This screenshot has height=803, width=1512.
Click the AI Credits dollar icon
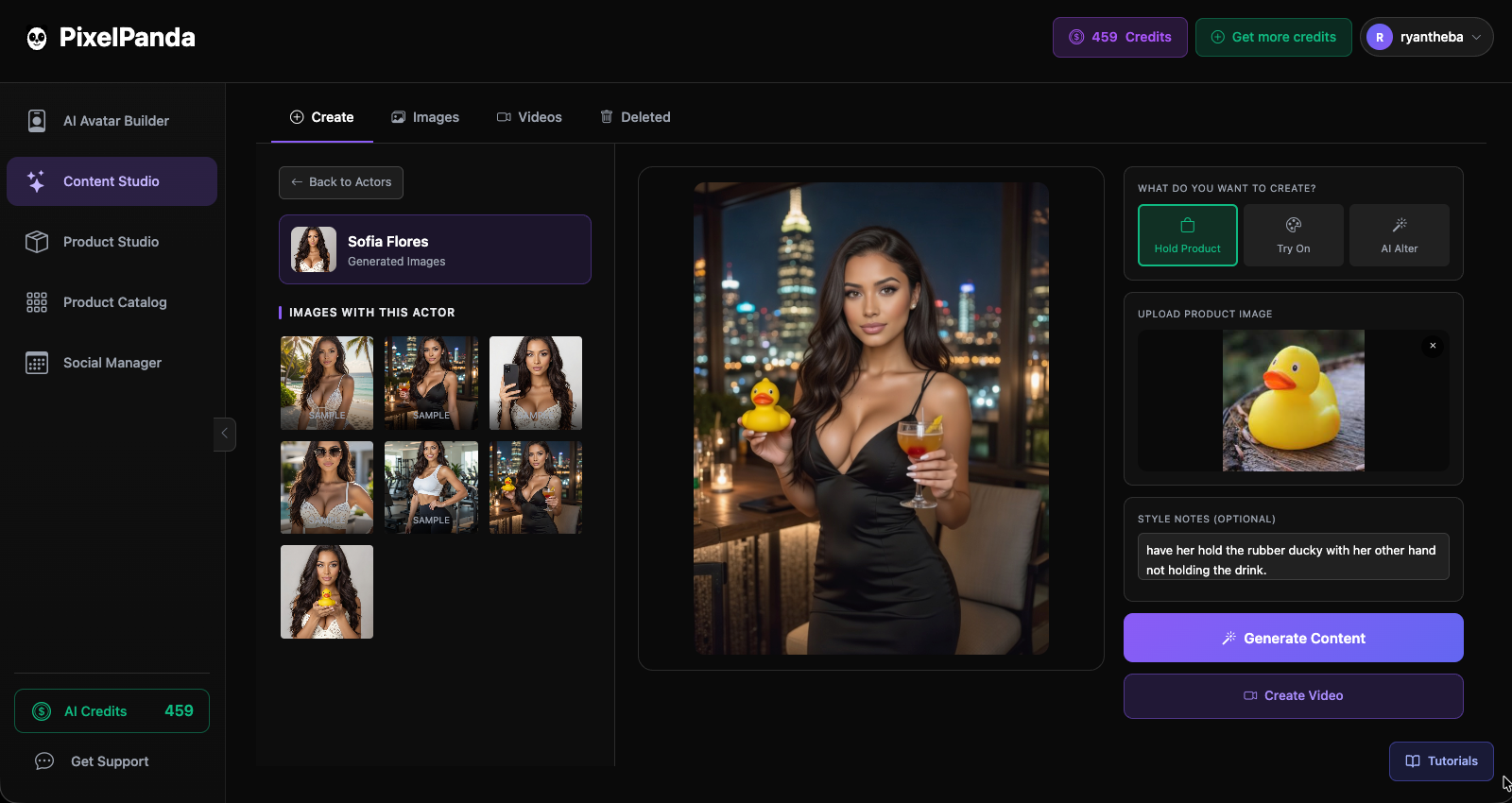[42, 711]
